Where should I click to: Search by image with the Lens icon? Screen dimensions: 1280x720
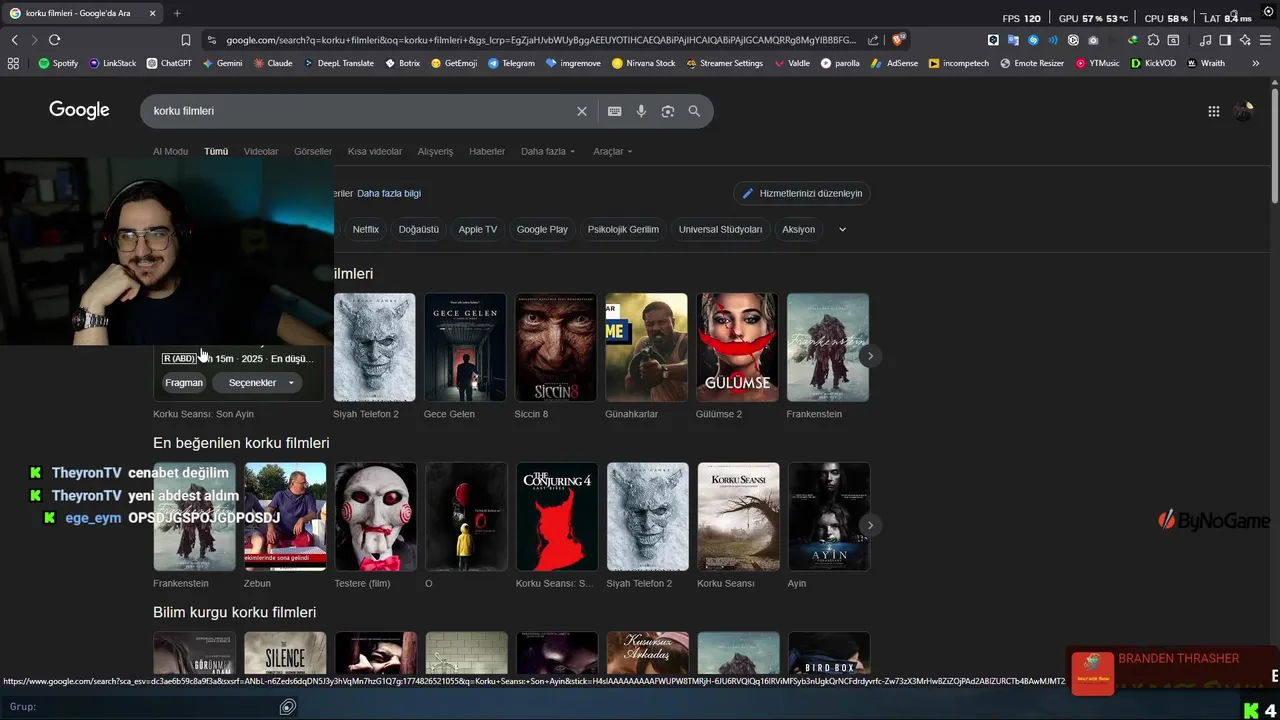click(668, 111)
